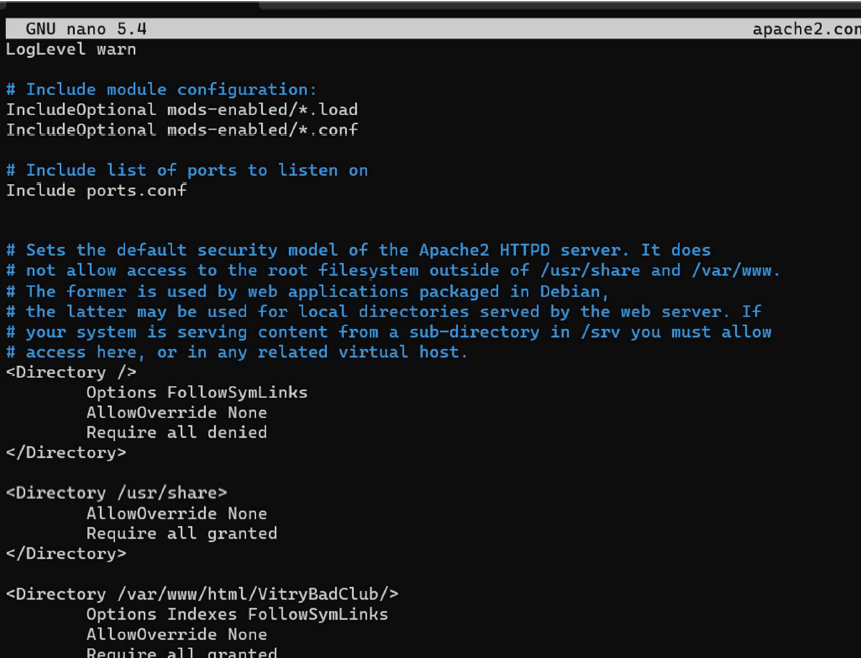Click the word Debian in the comment
This screenshot has width=861, height=658.
[574, 292]
